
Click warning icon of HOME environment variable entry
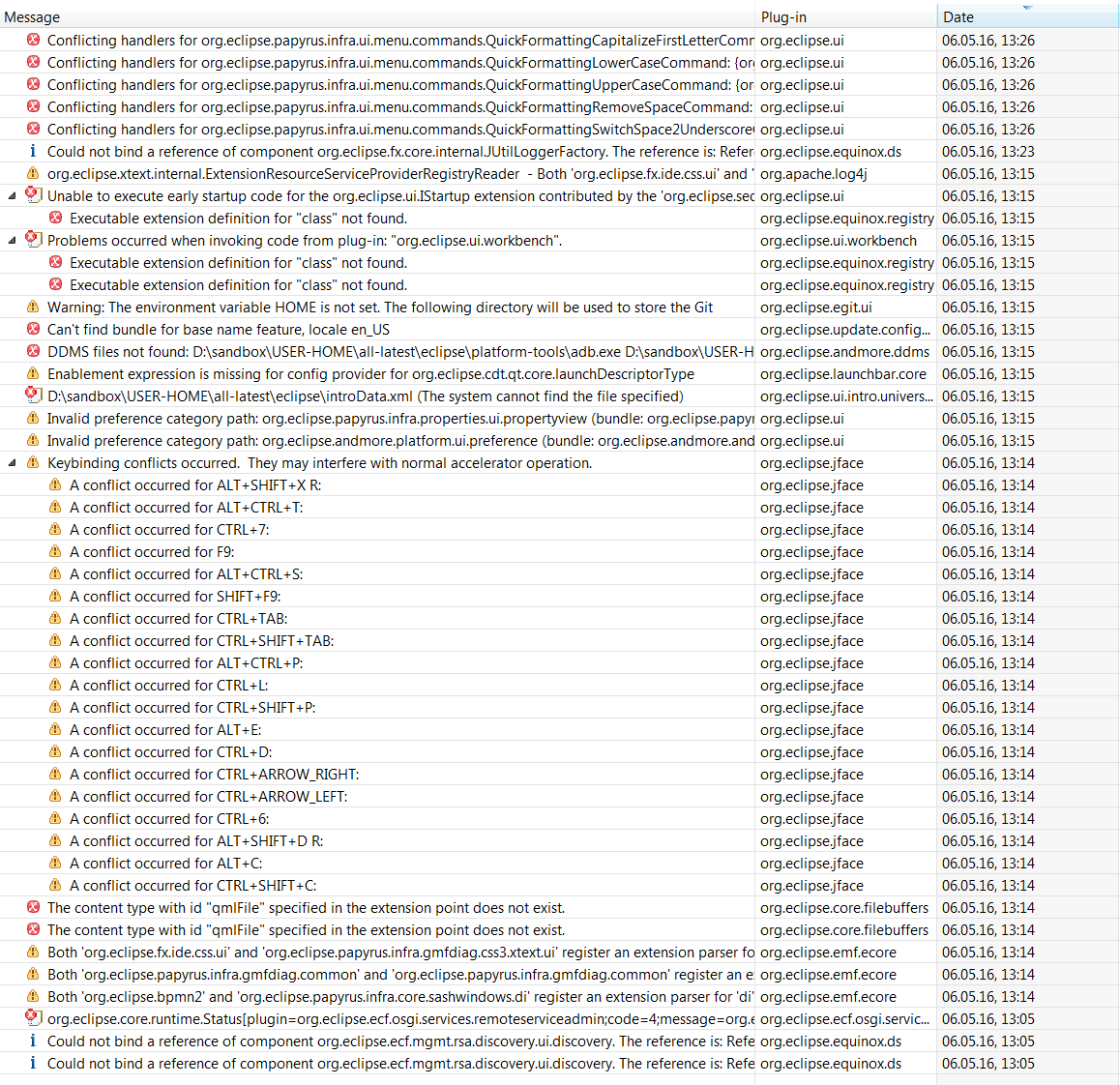pos(33,308)
